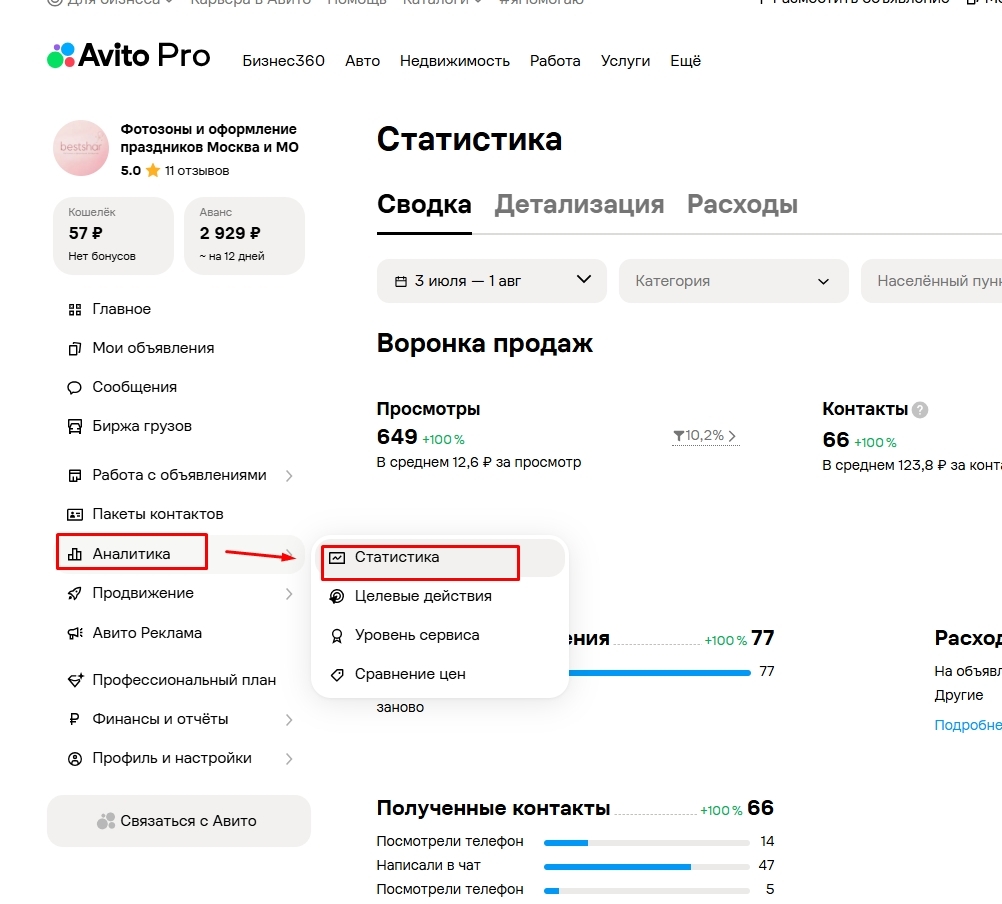Click the Avito Pro logo
The height and width of the screenshot is (904, 1002).
point(128,56)
